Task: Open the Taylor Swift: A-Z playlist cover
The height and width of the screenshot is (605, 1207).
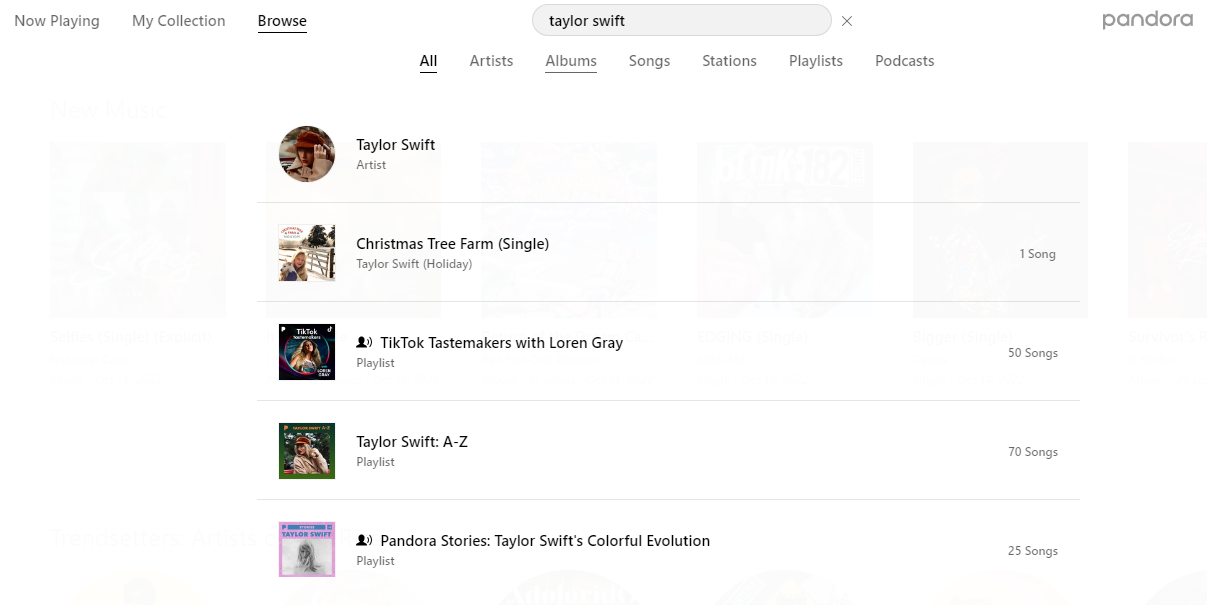Action: click(307, 451)
